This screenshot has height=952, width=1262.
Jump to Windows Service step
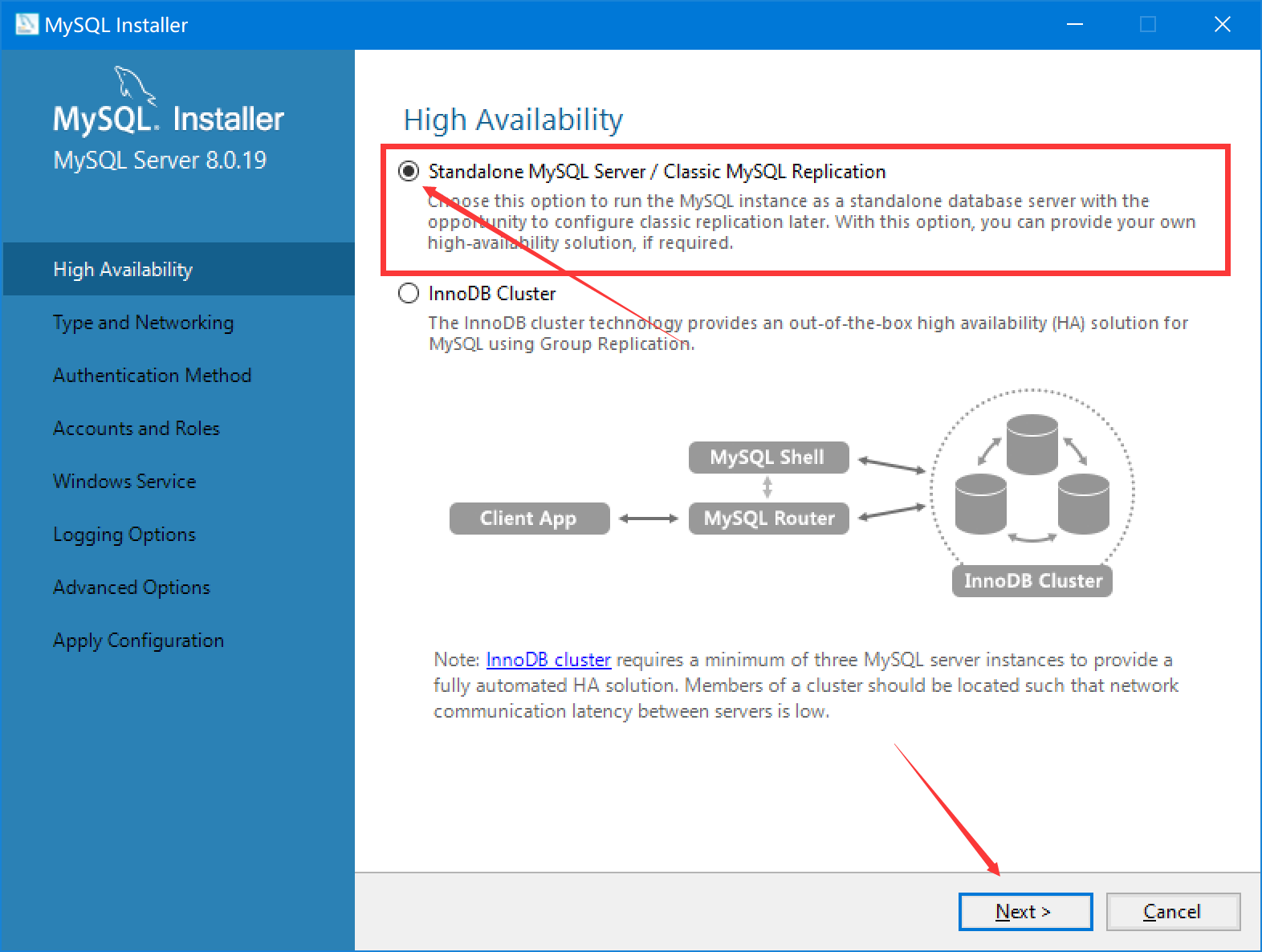click(x=124, y=482)
